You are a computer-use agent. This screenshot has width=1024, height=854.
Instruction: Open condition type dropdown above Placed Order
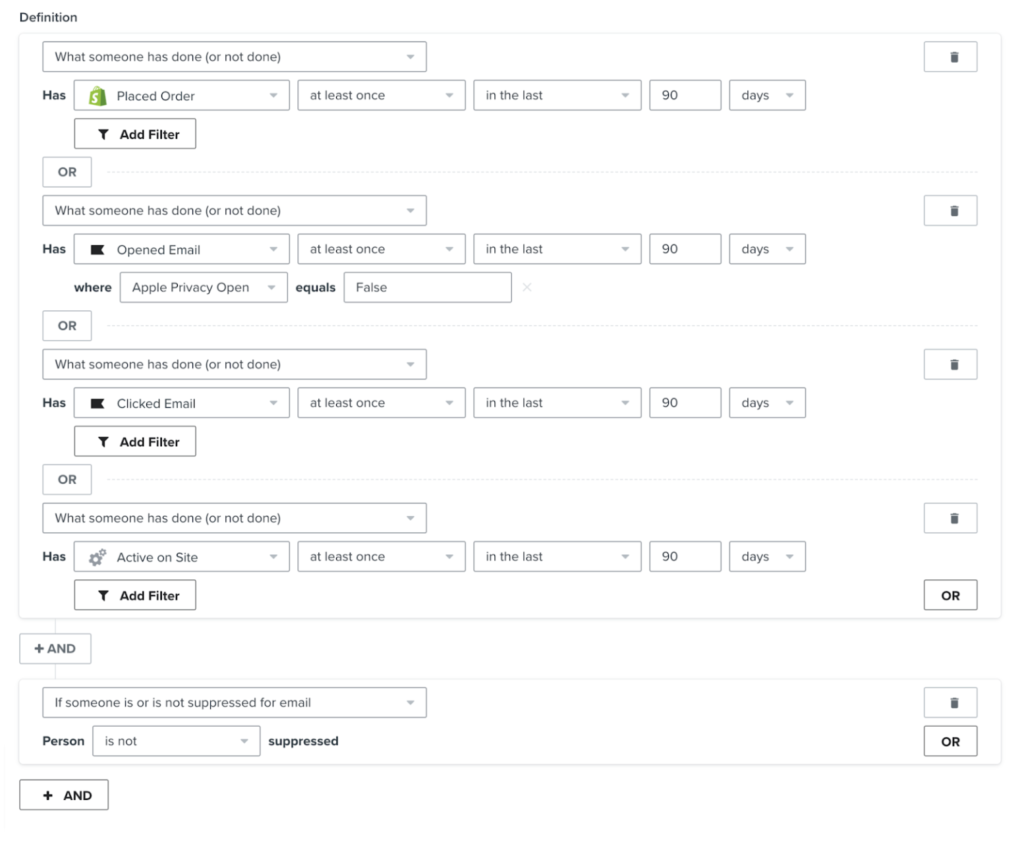pos(234,57)
